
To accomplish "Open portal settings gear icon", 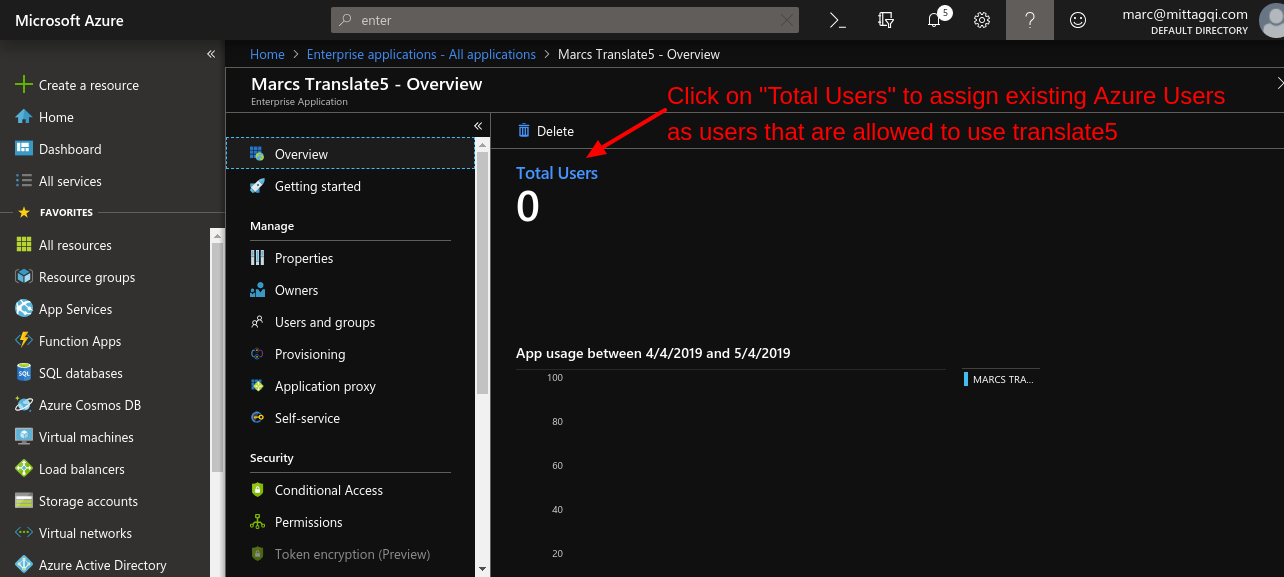I will (982, 20).
